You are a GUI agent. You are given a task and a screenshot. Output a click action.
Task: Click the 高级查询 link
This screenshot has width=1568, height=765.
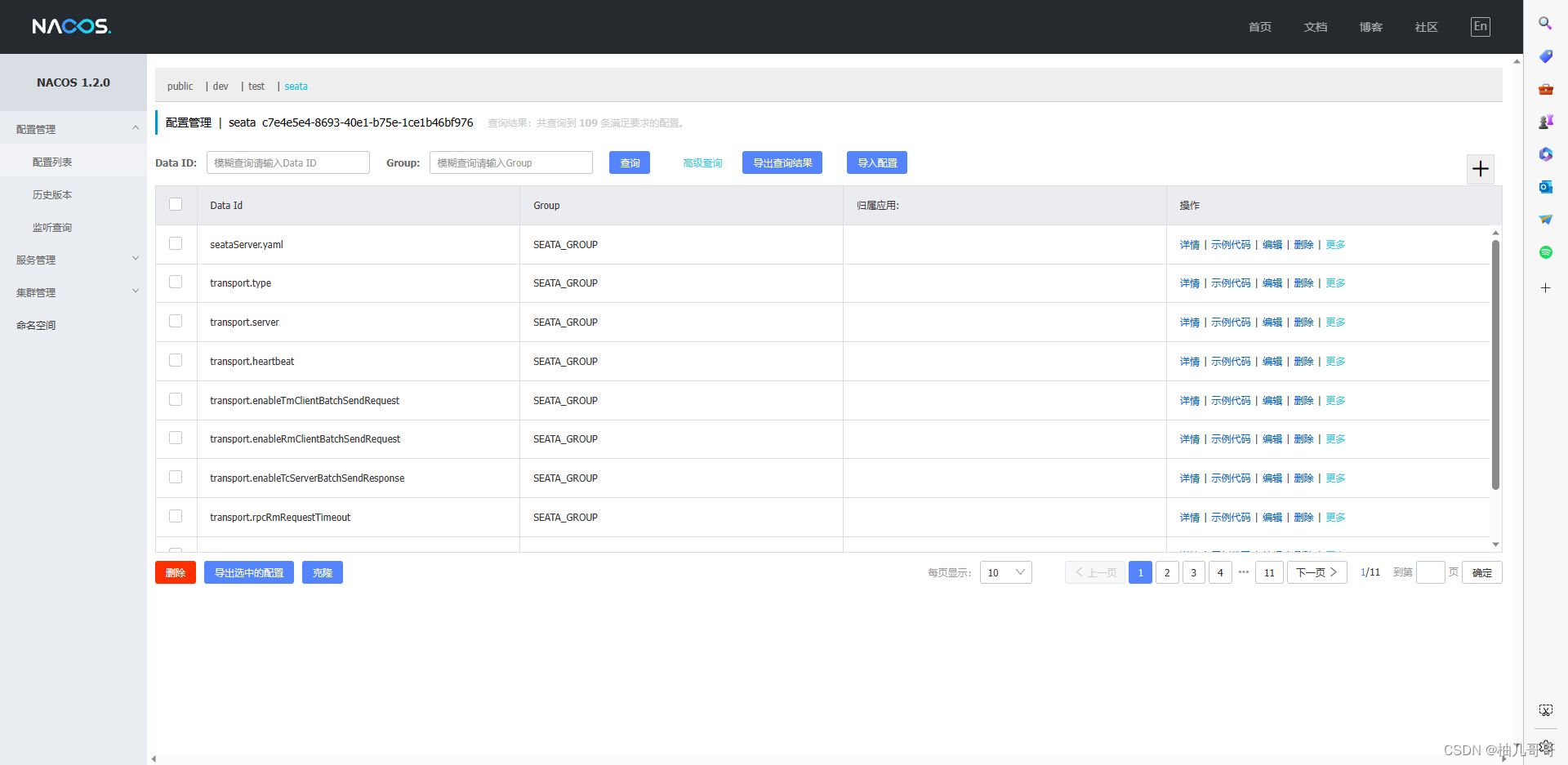702,163
